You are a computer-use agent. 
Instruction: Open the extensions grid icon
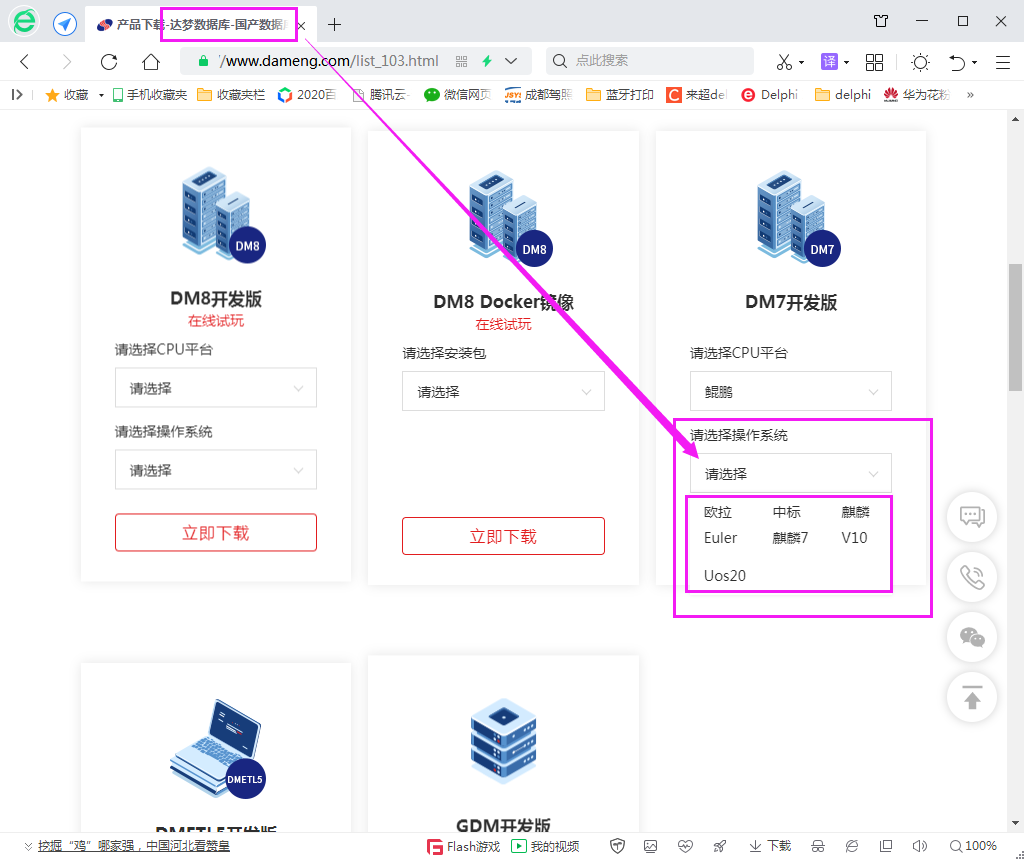tap(874, 62)
